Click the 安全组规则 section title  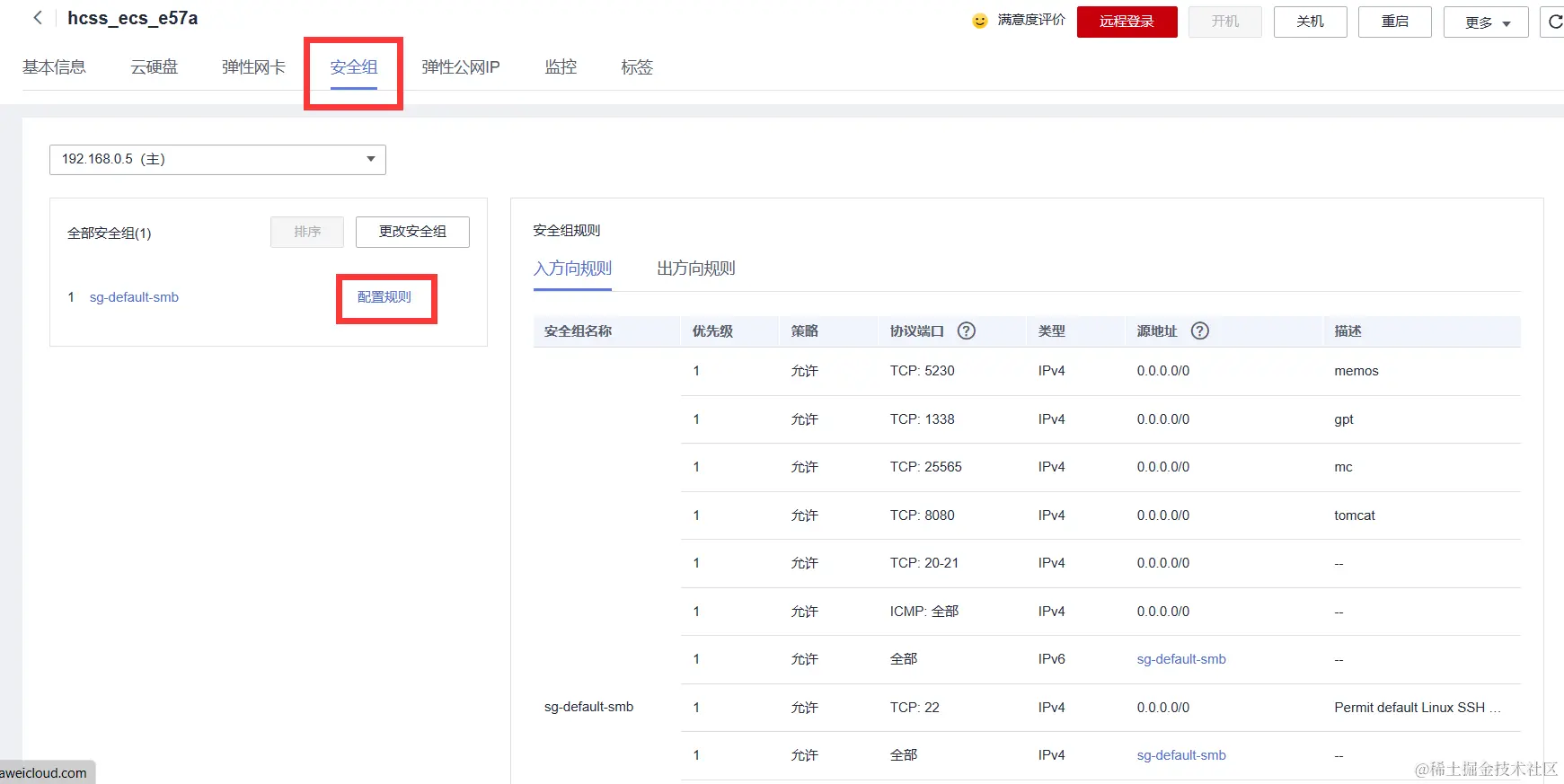point(567,231)
